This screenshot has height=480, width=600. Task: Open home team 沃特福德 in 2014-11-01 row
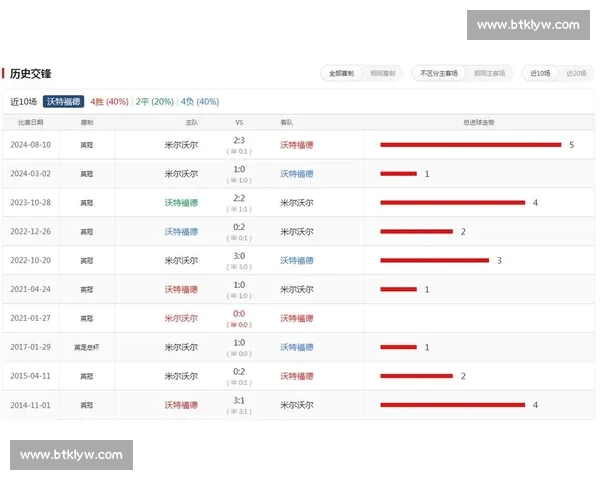[181, 405]
